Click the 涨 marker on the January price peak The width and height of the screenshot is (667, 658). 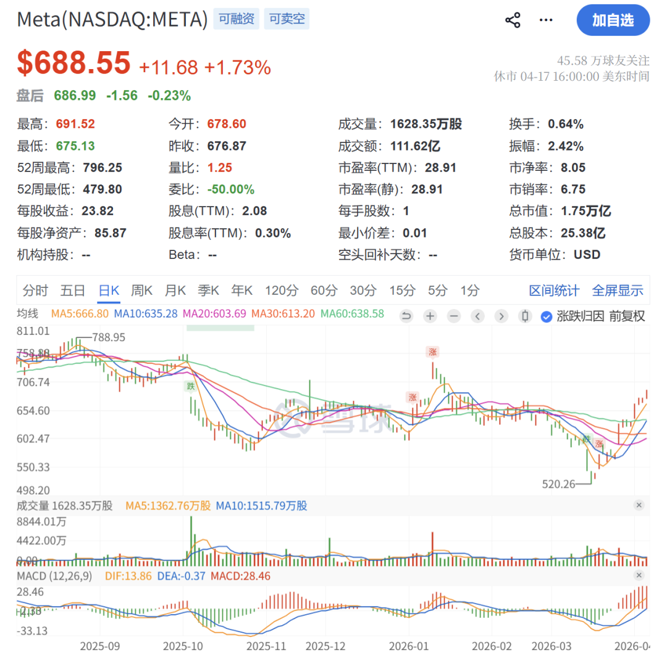click(433, 352)
